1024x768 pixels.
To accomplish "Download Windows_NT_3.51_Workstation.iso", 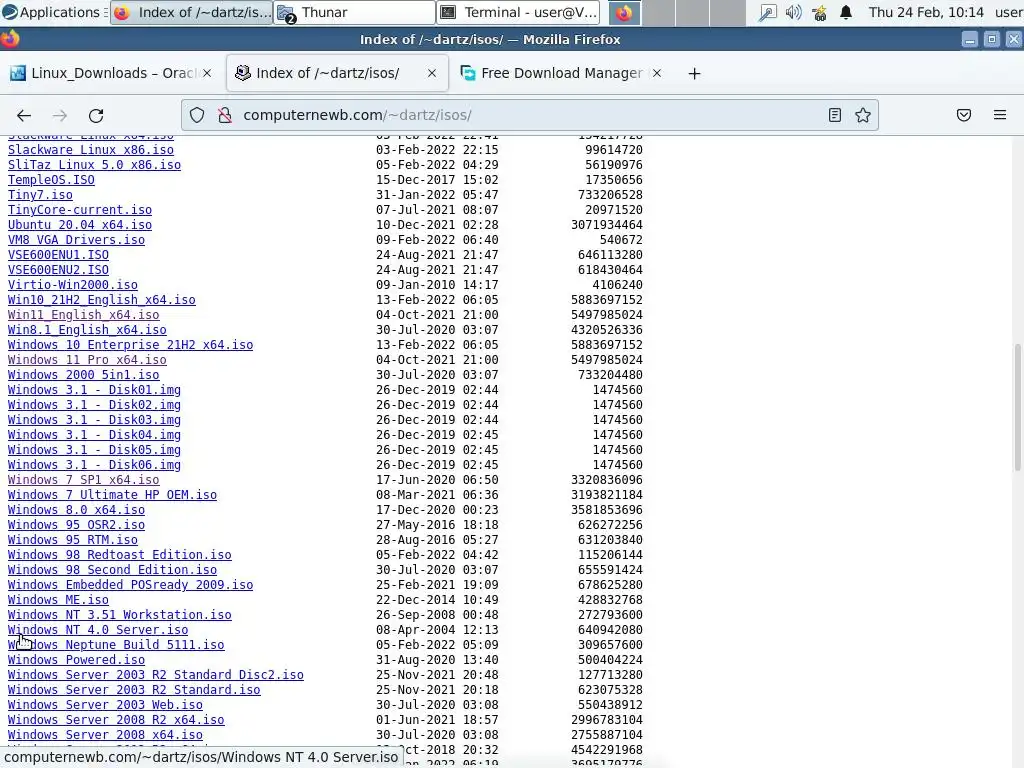I will click(x=120, y=616).
